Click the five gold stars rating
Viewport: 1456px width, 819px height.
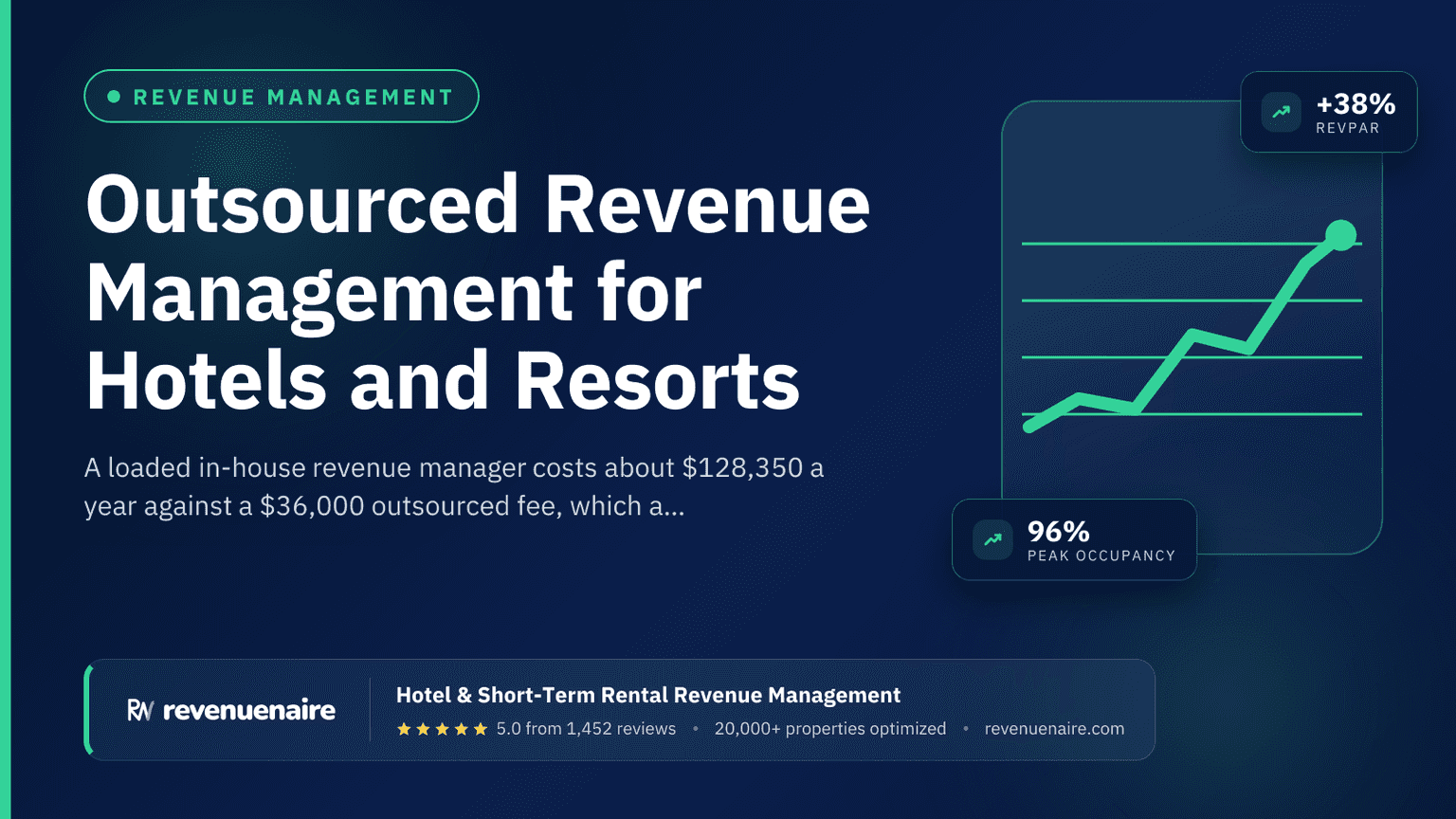442,729
